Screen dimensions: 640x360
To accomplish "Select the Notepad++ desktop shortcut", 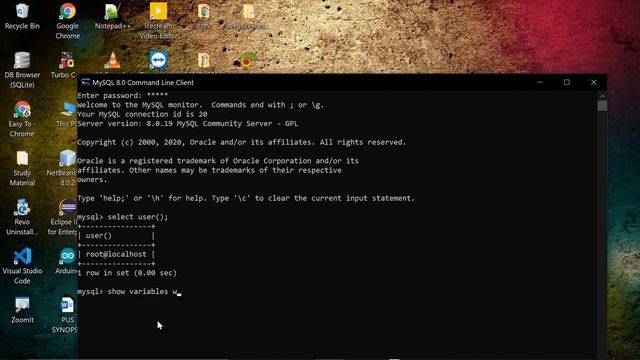I will click(x=112, y=16).
